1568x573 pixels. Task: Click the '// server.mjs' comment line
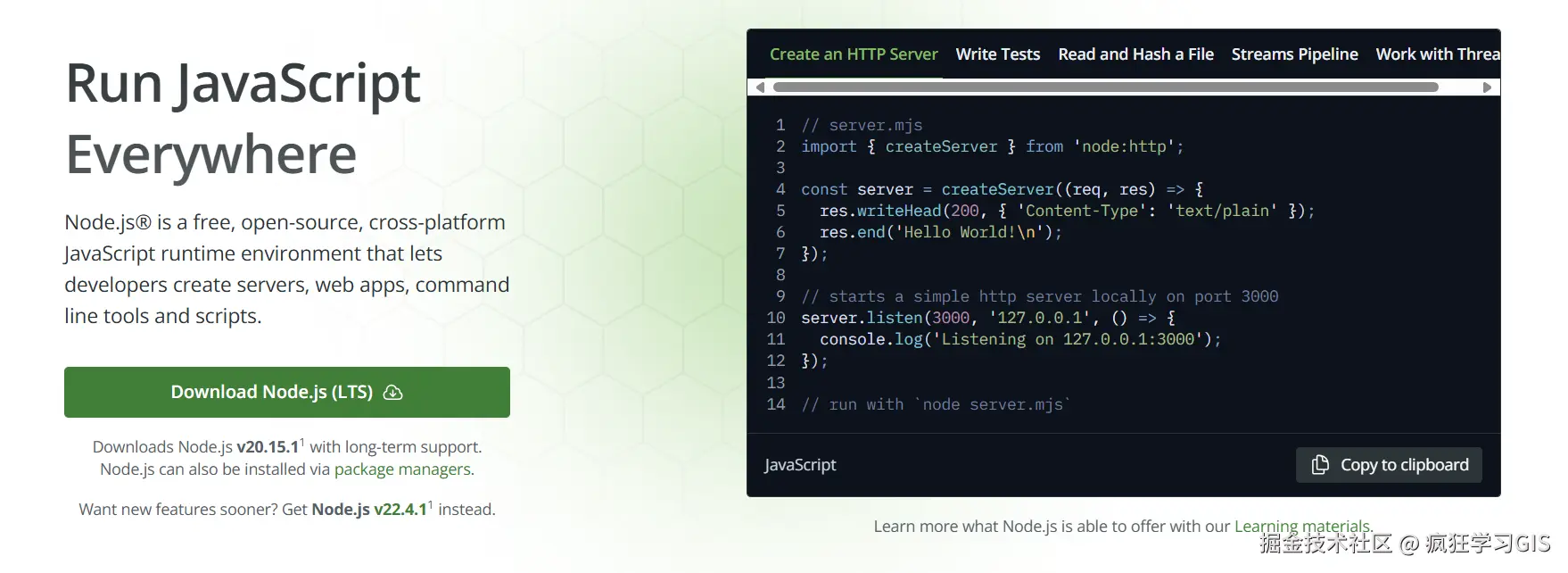coord(862,125)
